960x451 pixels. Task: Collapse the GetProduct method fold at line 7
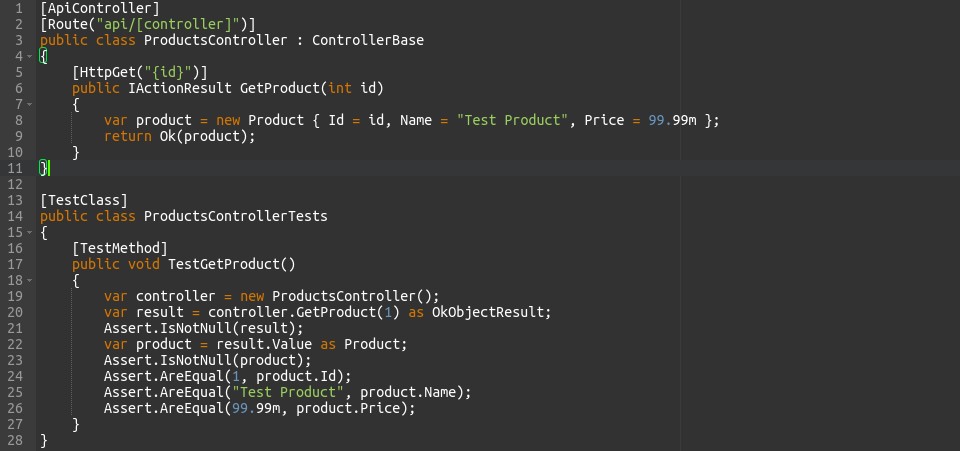30,104
